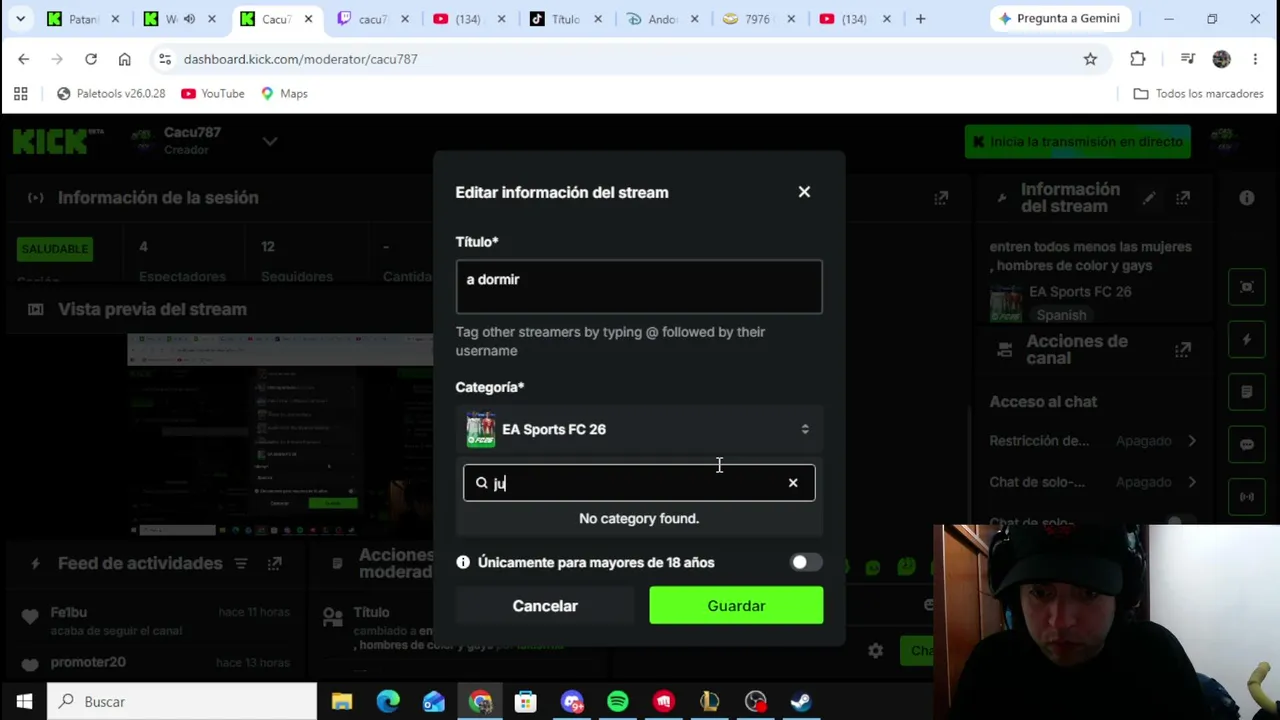Open Spotify from the taskbar

click(x=618, y=702)
